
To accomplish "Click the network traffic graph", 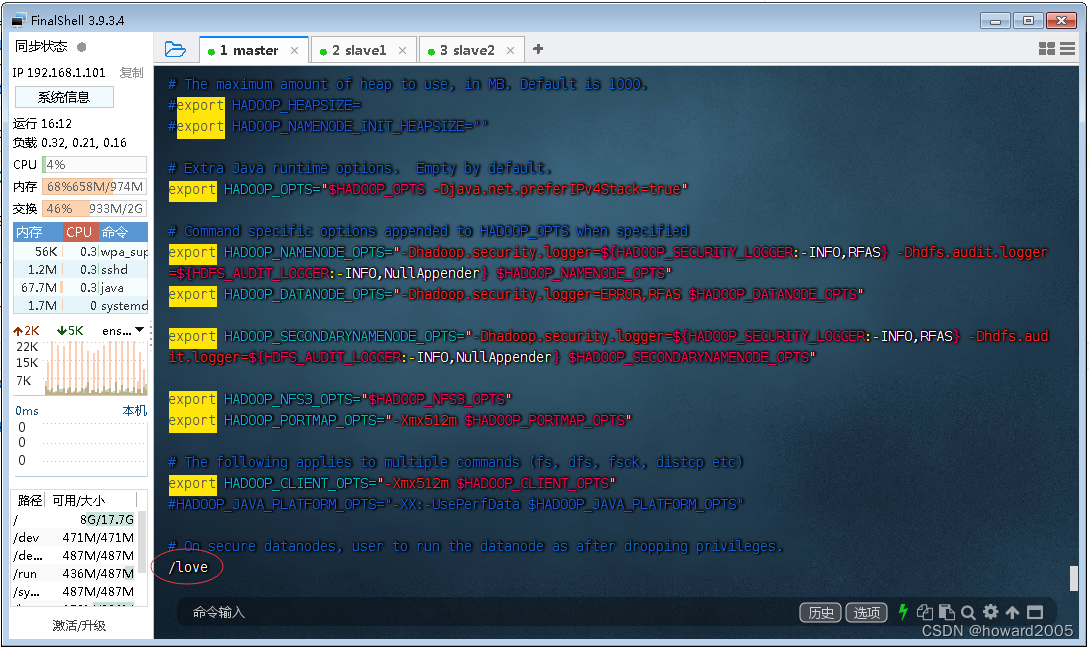I will 94,368.
